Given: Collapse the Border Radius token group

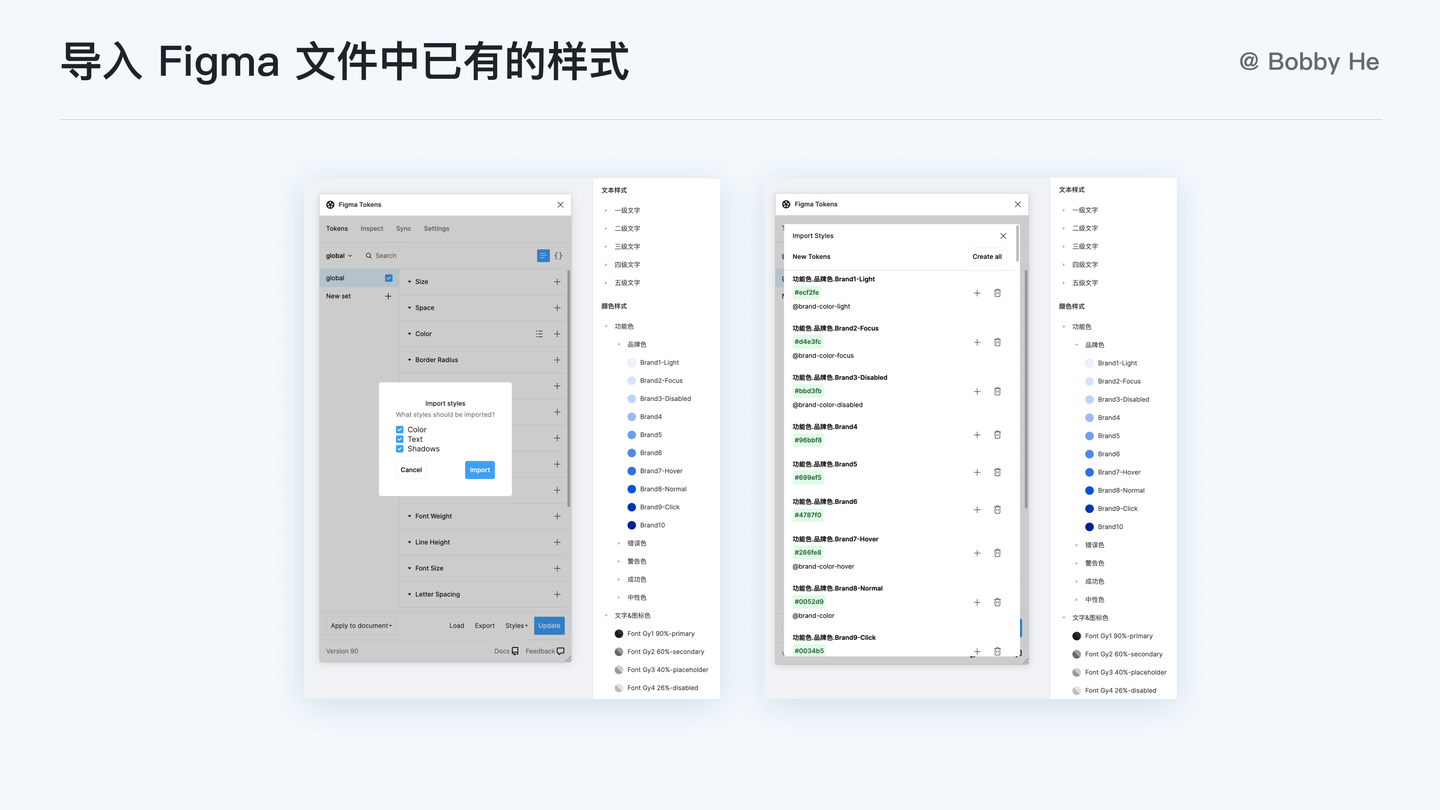Looking at the screenshot, I should click(x=409, y=359).
